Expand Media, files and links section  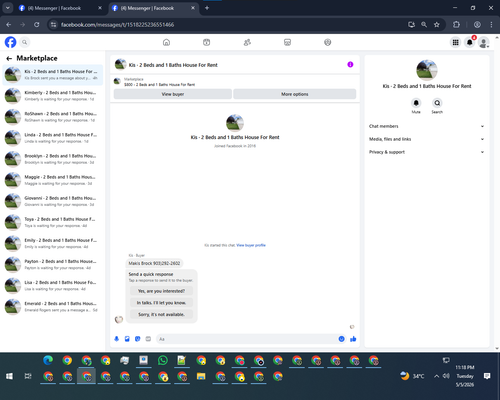[426, 139]
